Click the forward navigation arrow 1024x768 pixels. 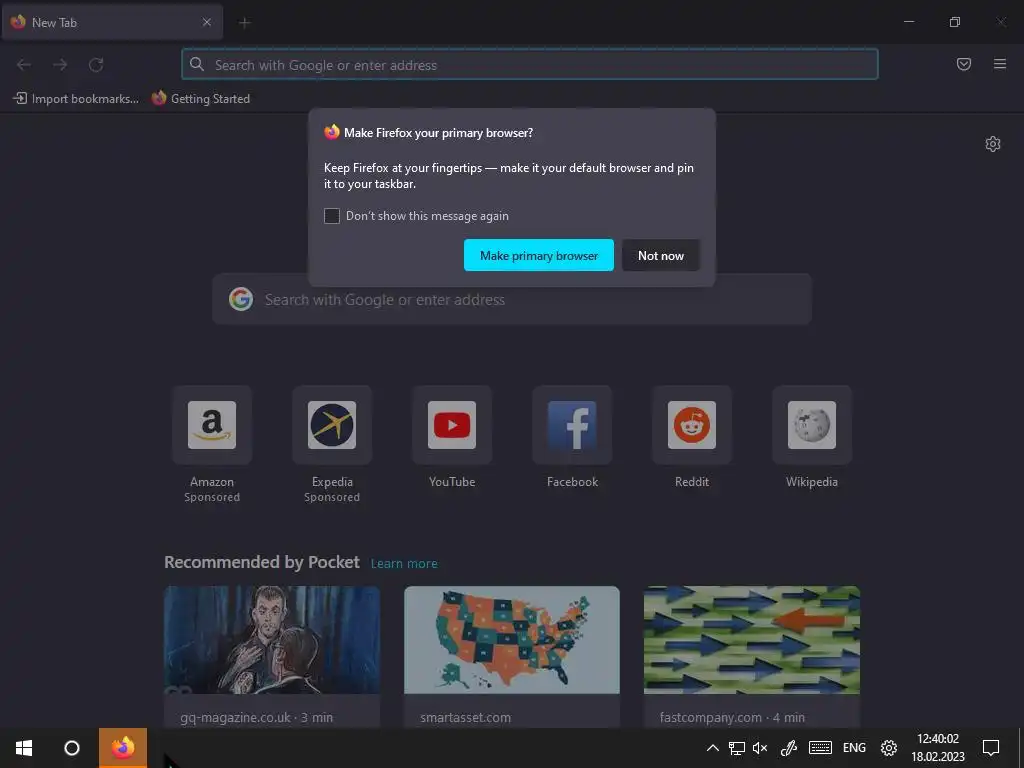tap(60, 65)
